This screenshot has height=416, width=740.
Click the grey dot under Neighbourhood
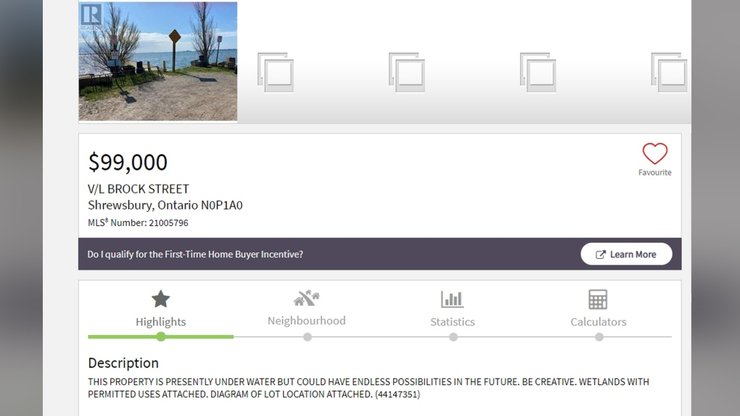pos(307,337)
